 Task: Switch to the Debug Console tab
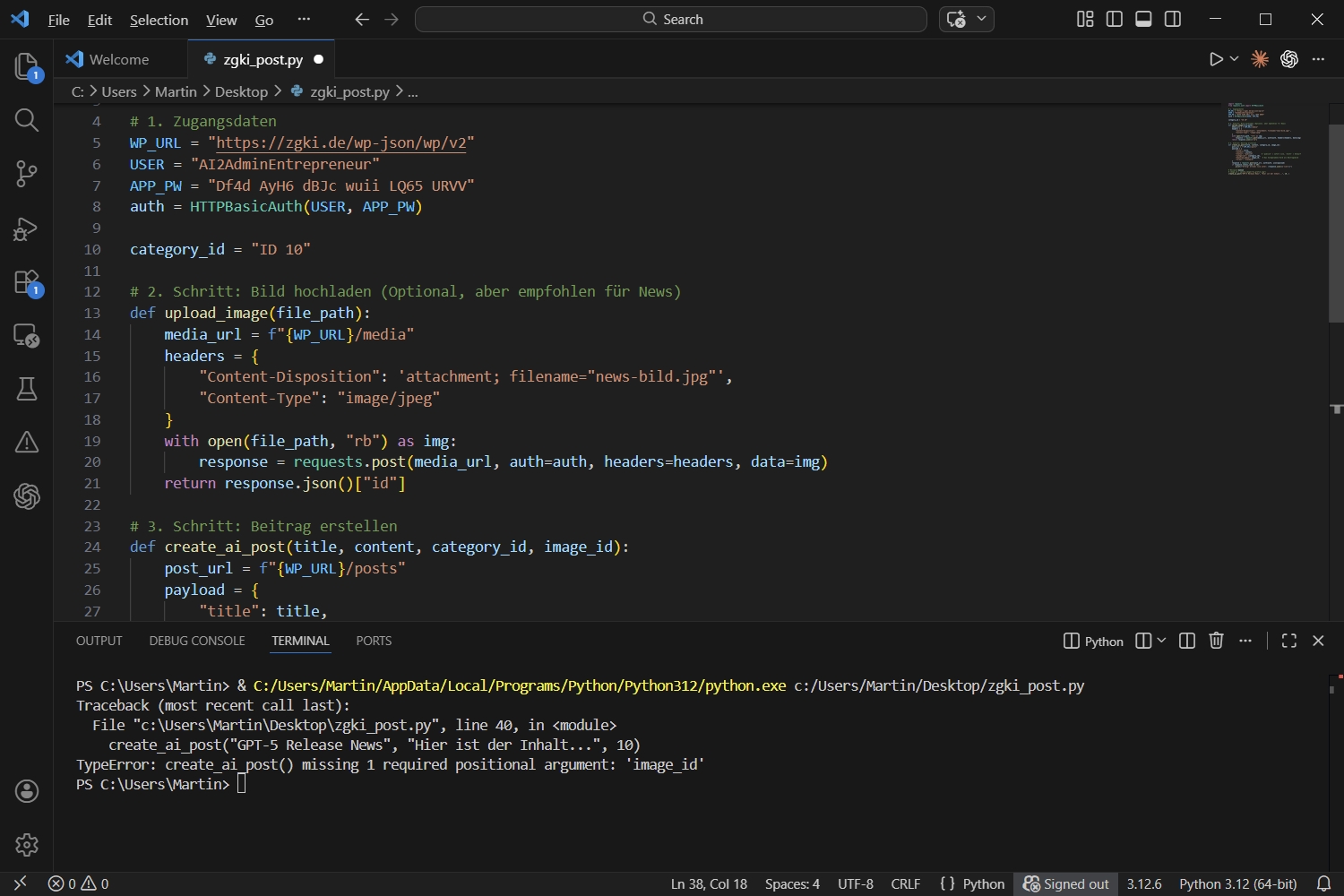pos(197,641)
